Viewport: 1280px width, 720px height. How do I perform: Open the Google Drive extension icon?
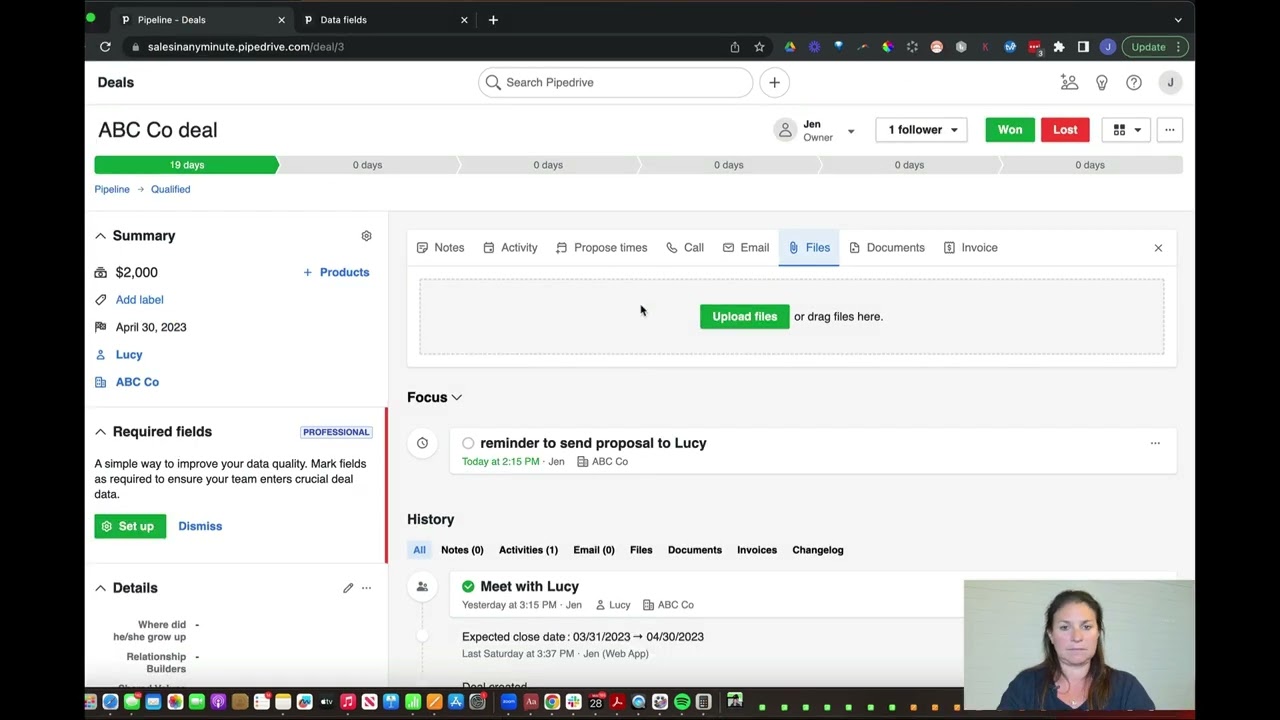coord(790,47)
